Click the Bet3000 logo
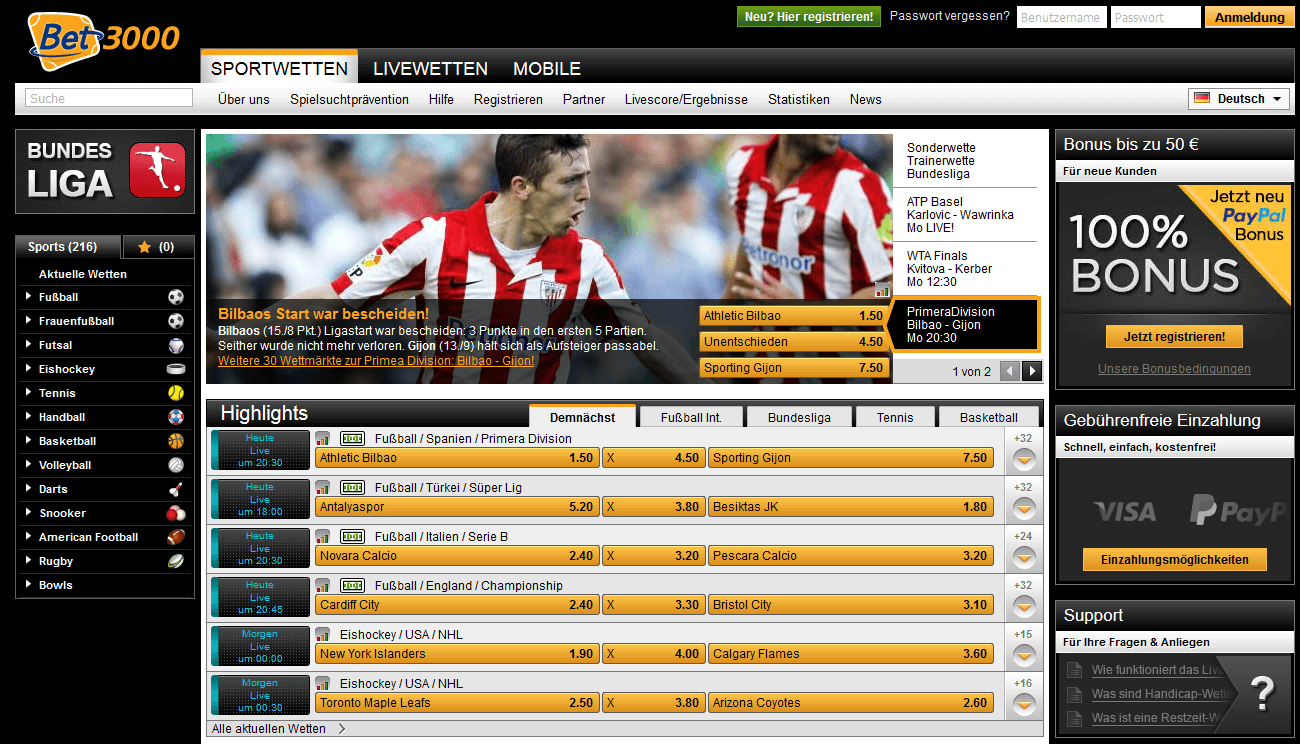The height and width of the screenshot is (744, 1300). coord(104,40)
